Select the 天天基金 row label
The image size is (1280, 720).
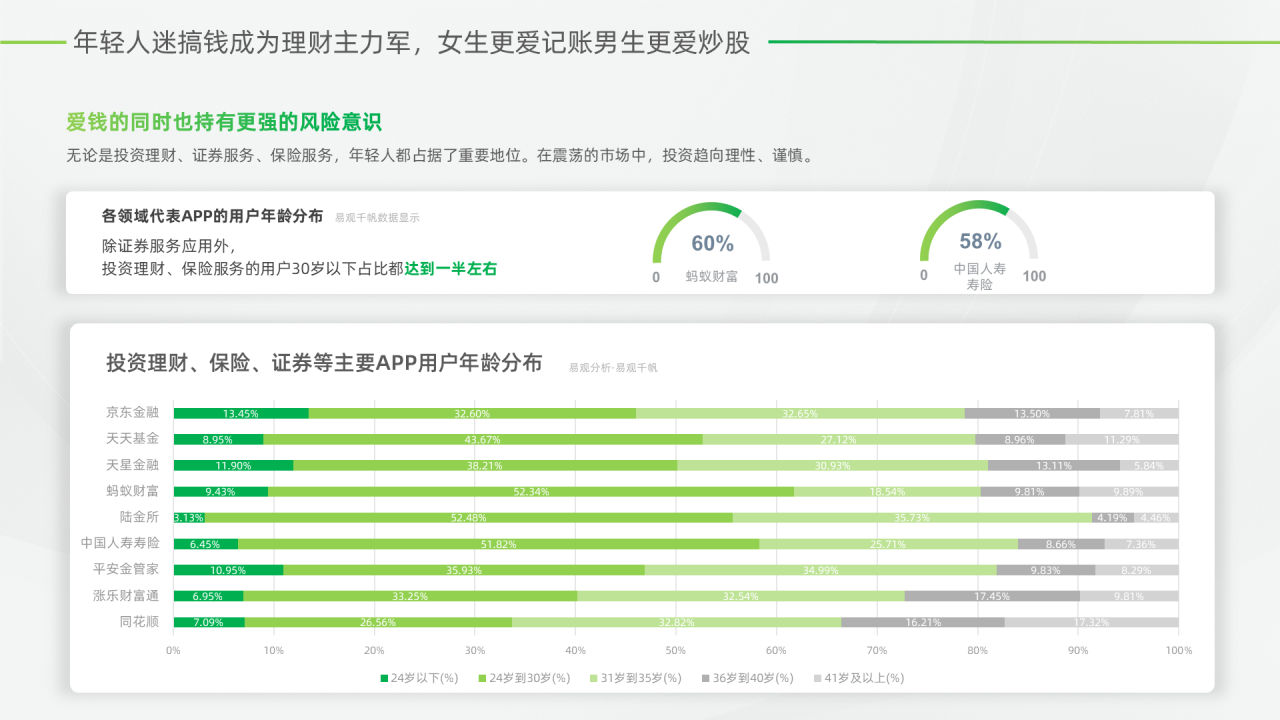click(133, 438)
